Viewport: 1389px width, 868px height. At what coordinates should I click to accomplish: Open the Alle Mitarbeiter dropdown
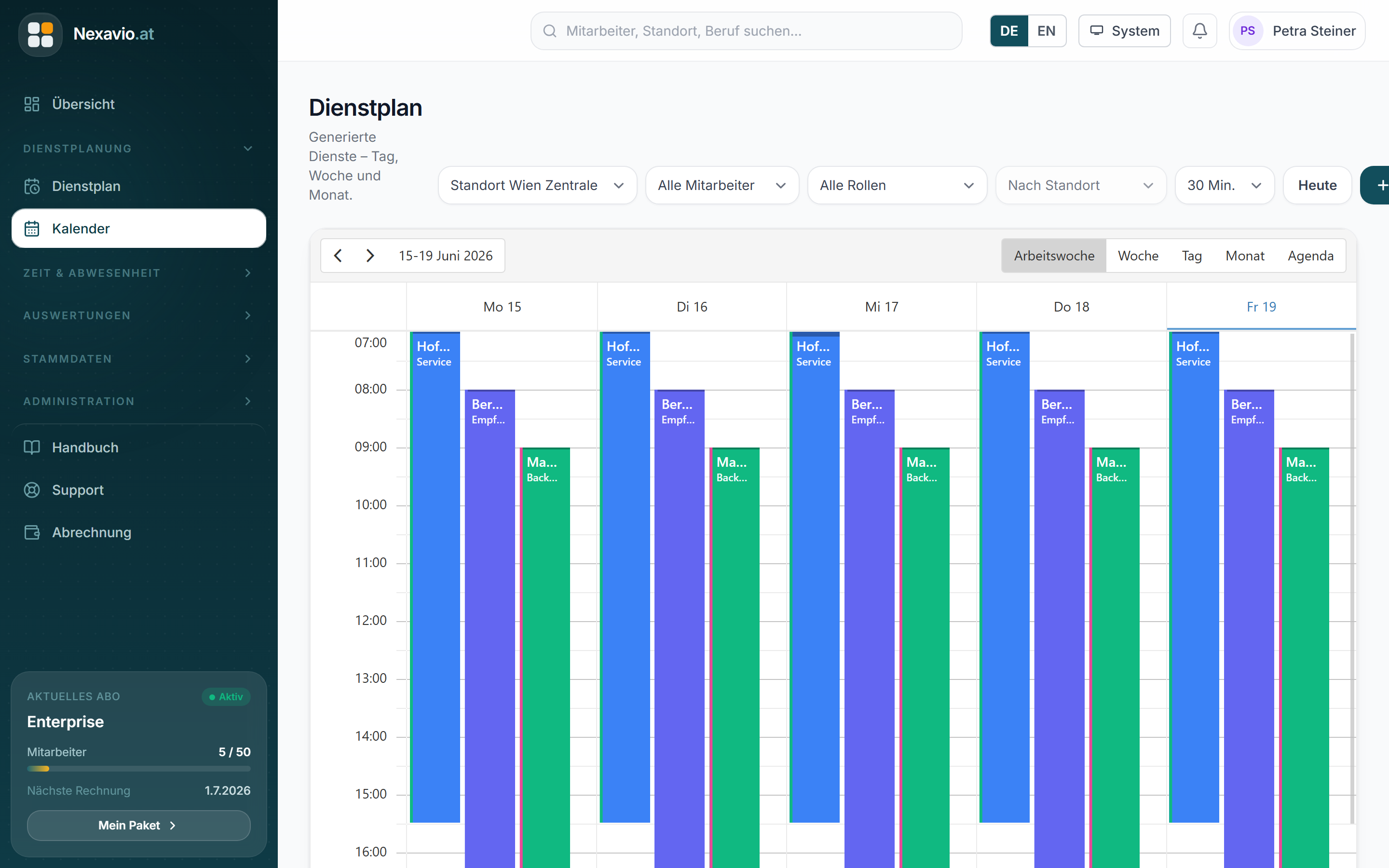point(722,186)
